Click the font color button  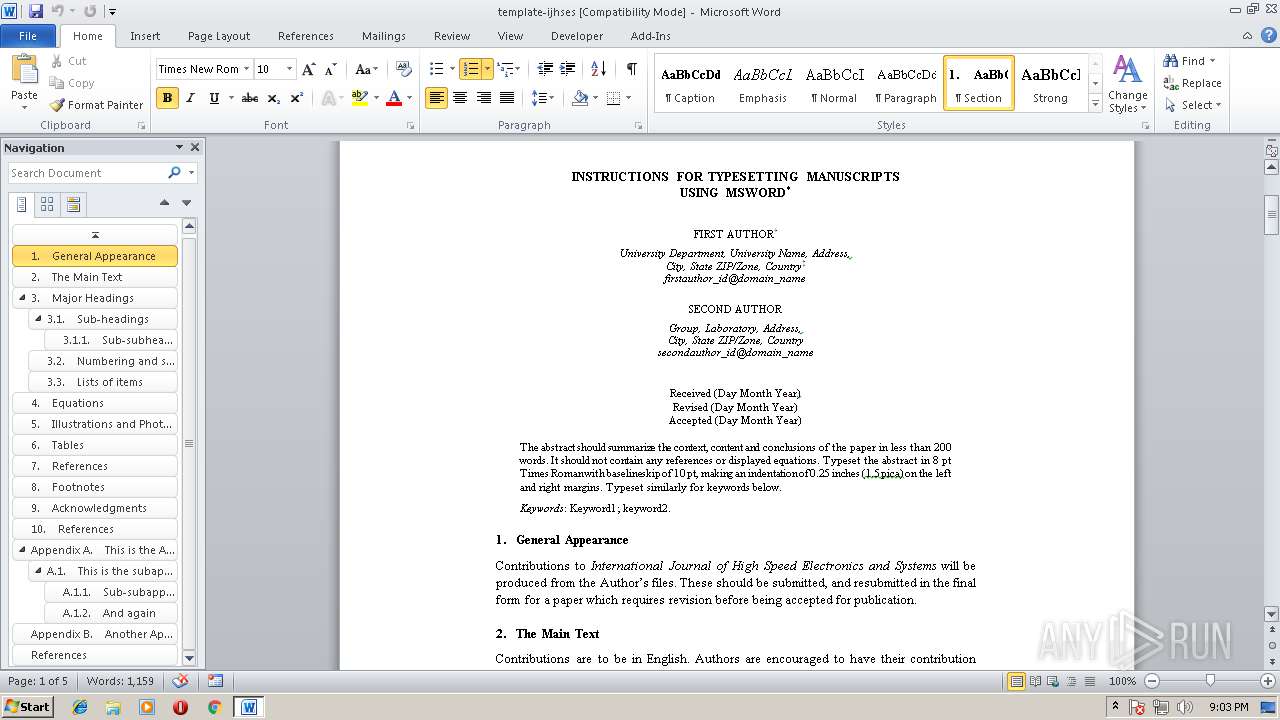tap(393, 98)
